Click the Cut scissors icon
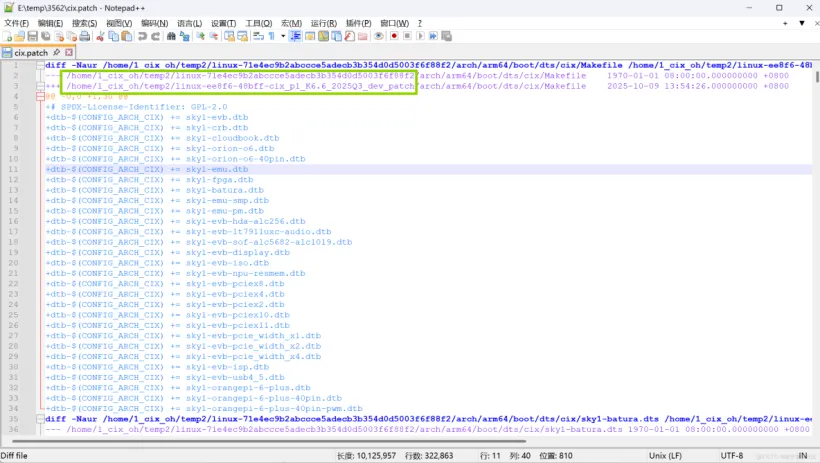820x463 pixels. pyautogui.click(x=100, y=36)
